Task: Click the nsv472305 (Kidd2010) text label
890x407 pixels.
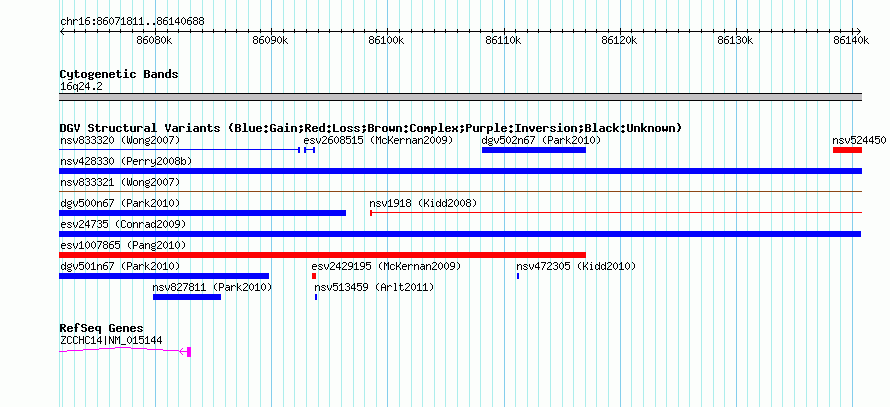Action: coord(576,266)
